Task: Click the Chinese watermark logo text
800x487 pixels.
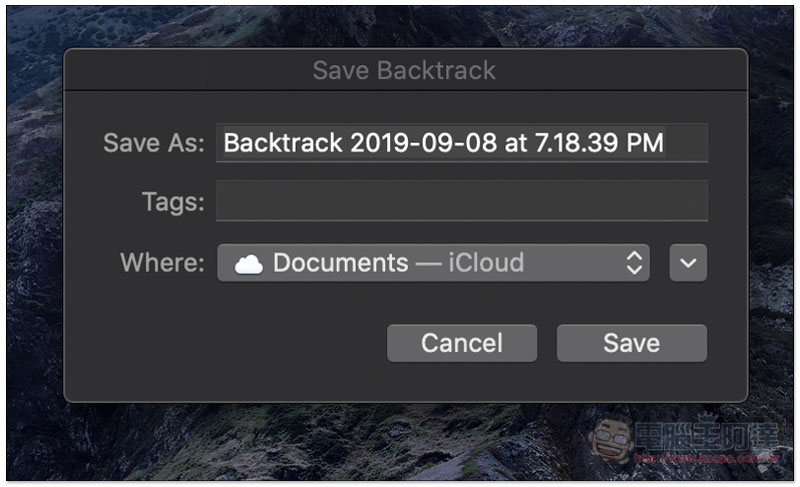Action: (x=707, y=436)
